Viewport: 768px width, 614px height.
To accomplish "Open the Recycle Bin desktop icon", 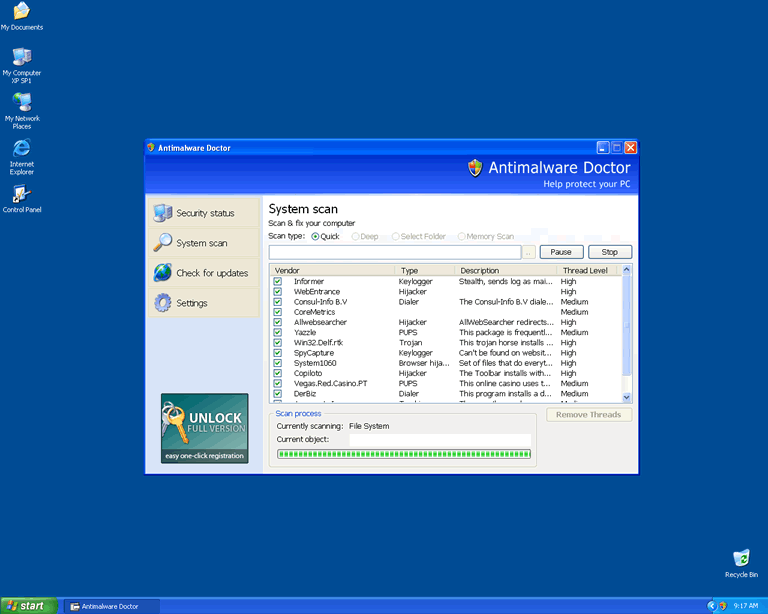I will click(741, 558).
